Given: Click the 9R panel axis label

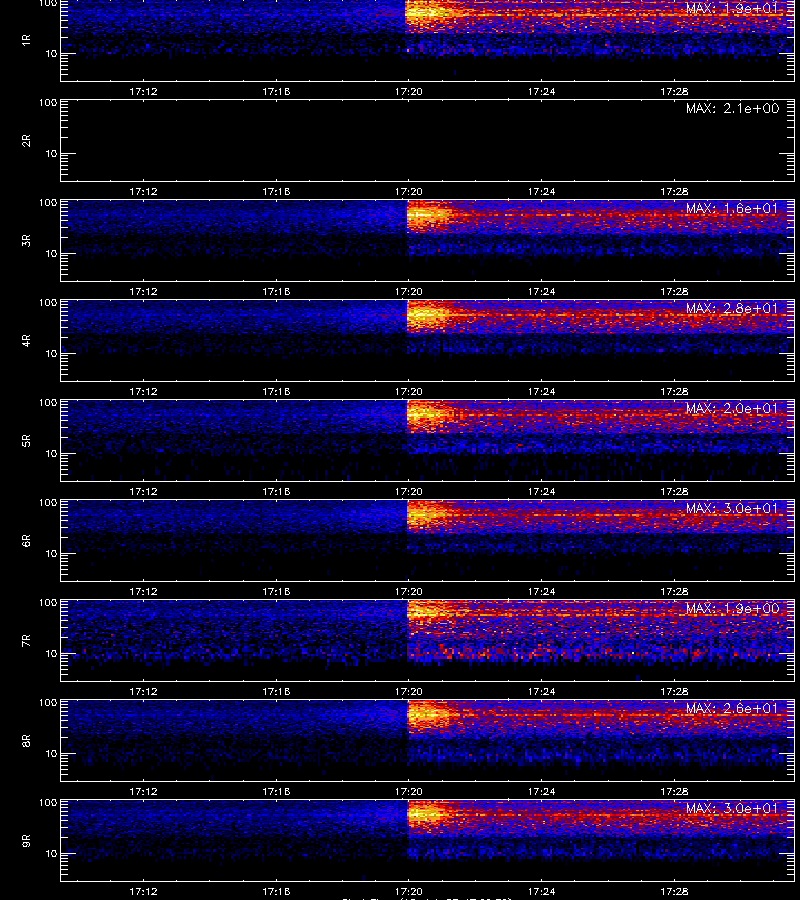Looking at the screenshot, I should [x=26, y=840].
